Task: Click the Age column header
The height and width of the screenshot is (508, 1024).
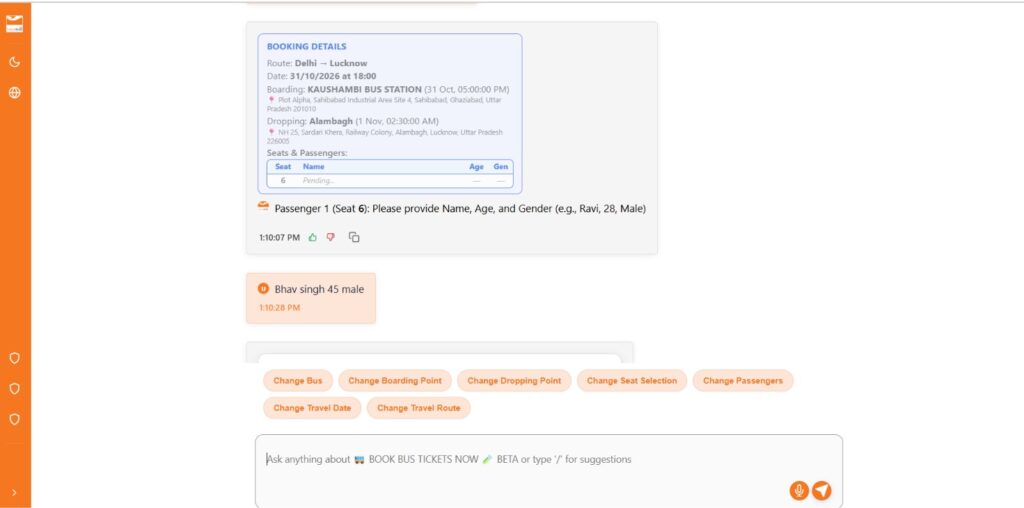Action: [x=477, y=167]
